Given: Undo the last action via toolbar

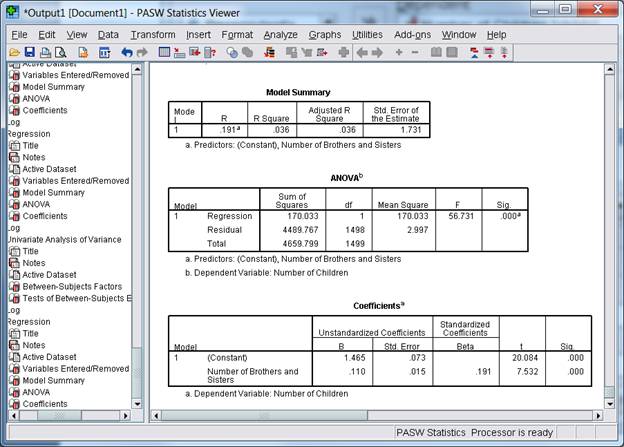Looking at the screenshot, I should pyautogui.click(x=127, y=52).
